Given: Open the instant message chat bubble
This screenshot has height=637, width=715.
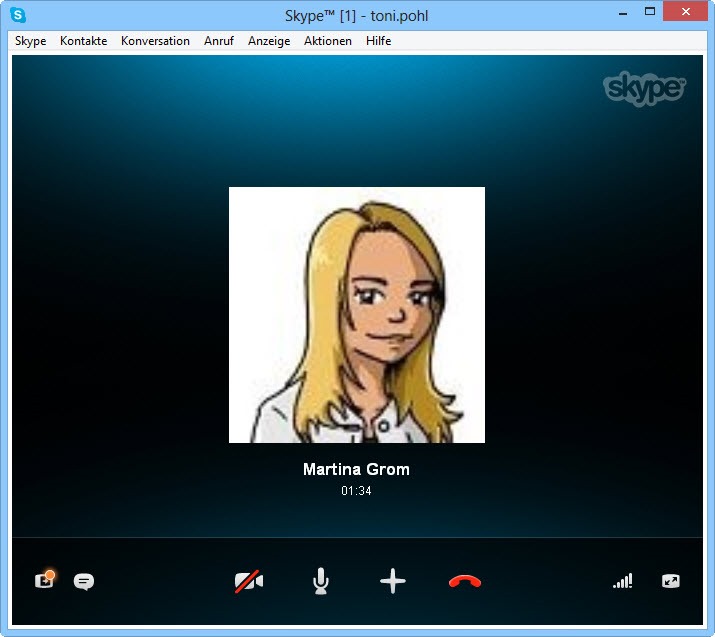Looking at the screenshot, I should (84, 581).
